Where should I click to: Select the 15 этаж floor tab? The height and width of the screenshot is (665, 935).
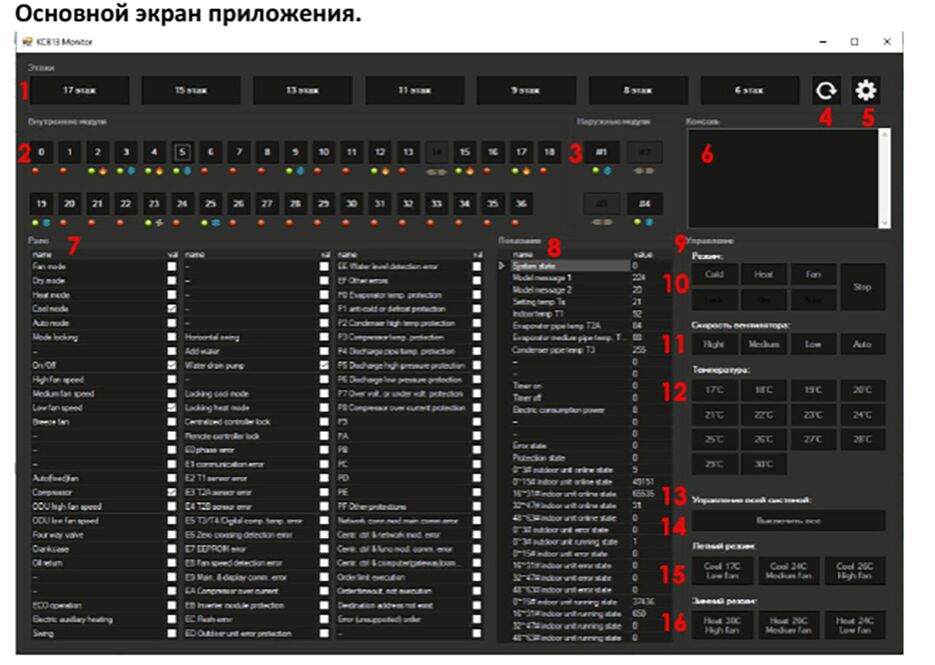pyautogui.click(x=191, y=91)
